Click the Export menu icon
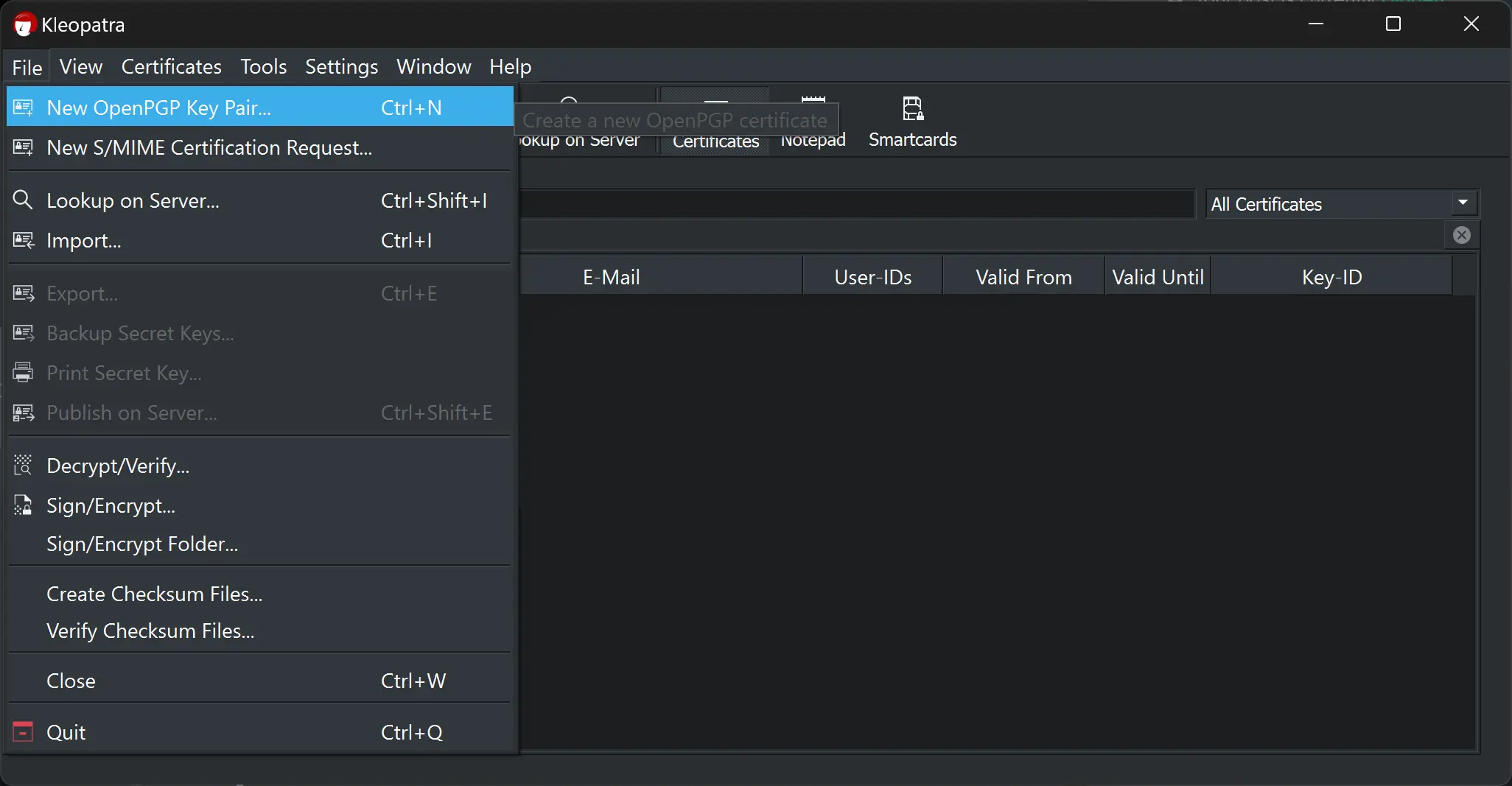Image resolution: width=1512 pixels, height=786 pixels. 23,293
